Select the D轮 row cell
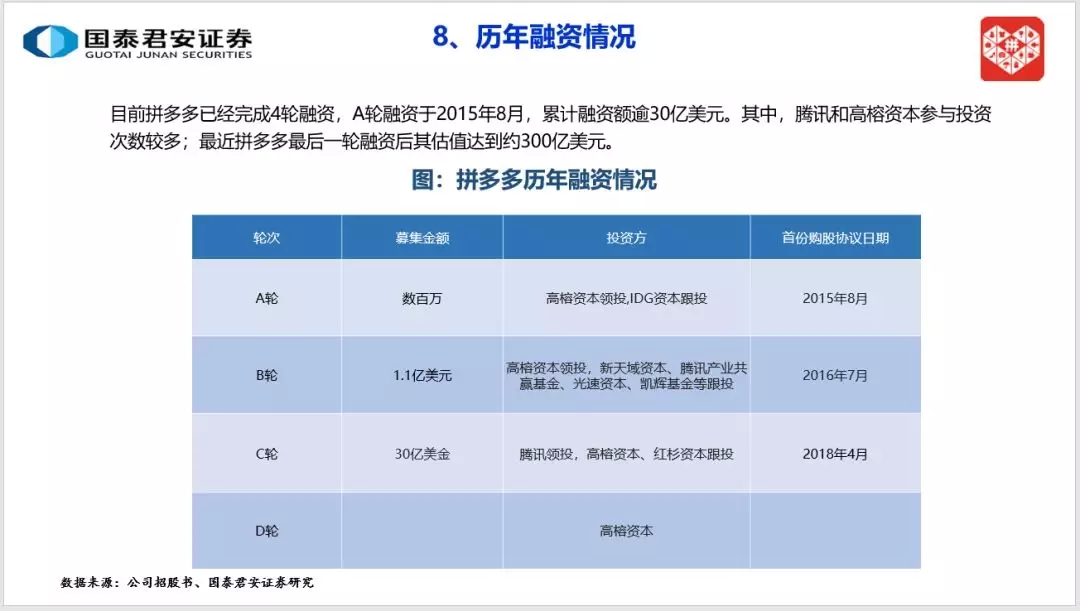1080x611 pixels. 267,531
